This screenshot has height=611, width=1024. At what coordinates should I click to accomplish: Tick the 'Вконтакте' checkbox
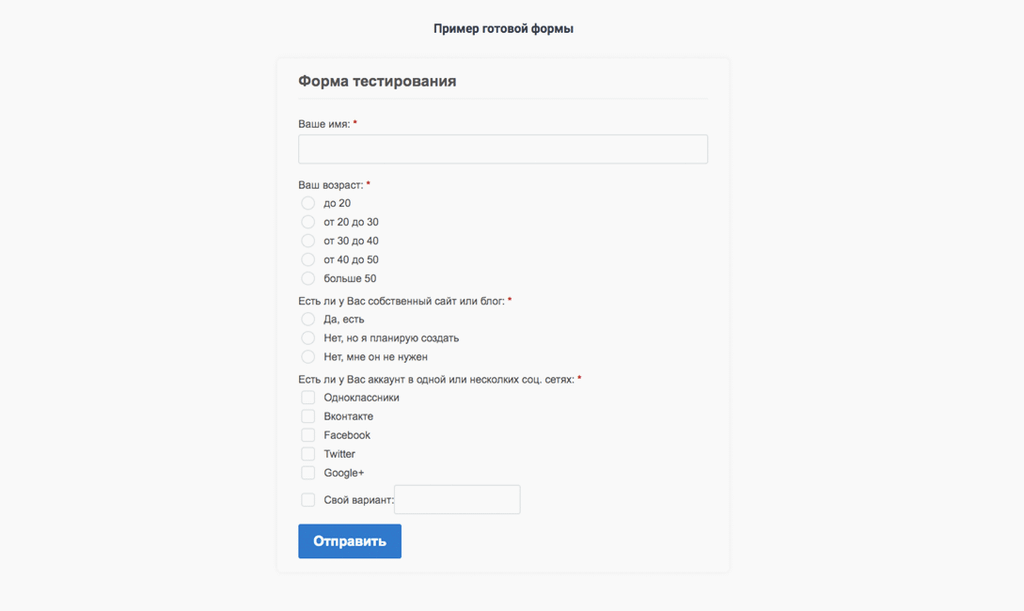click(308, 416)
